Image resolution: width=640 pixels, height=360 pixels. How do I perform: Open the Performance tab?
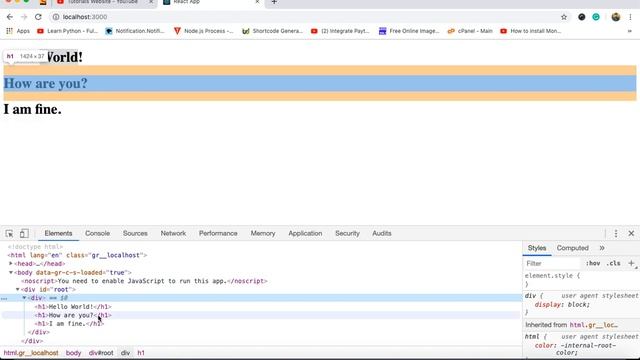click(x=218, y=233)
